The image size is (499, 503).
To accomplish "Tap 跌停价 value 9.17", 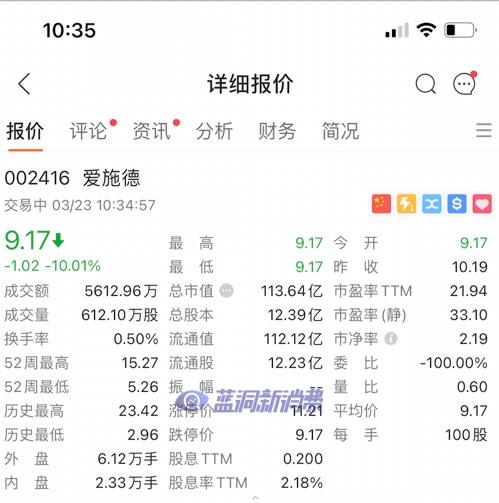I will [309, 435].
